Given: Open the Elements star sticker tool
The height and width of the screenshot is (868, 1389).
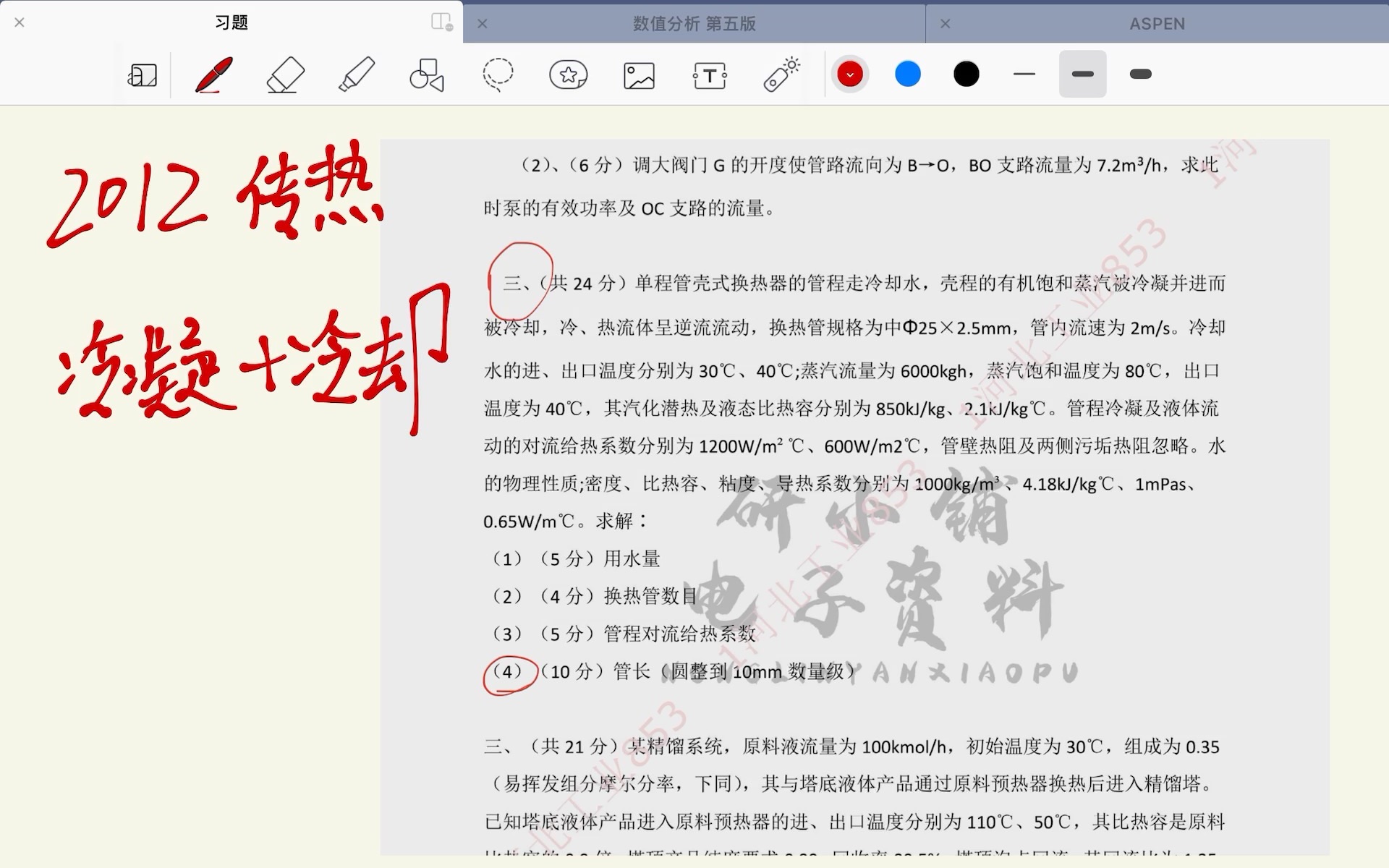Looking at the screenshot, I should [x=569, y=75].
